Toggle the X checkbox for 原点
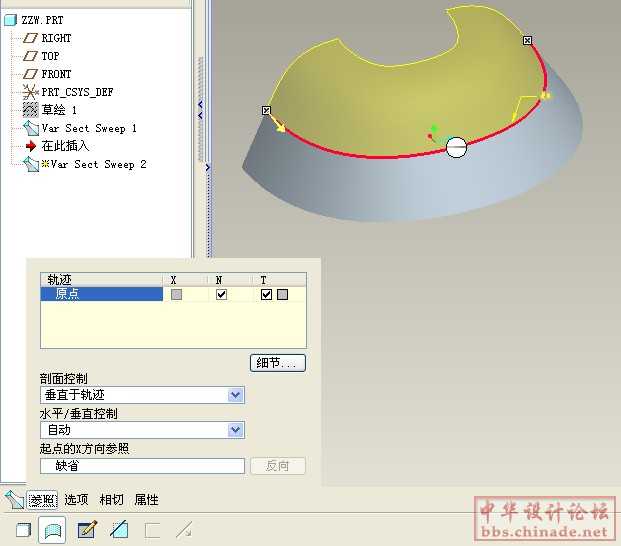The height and width of the screenshot is (546, 621). (x=176, y=294)
